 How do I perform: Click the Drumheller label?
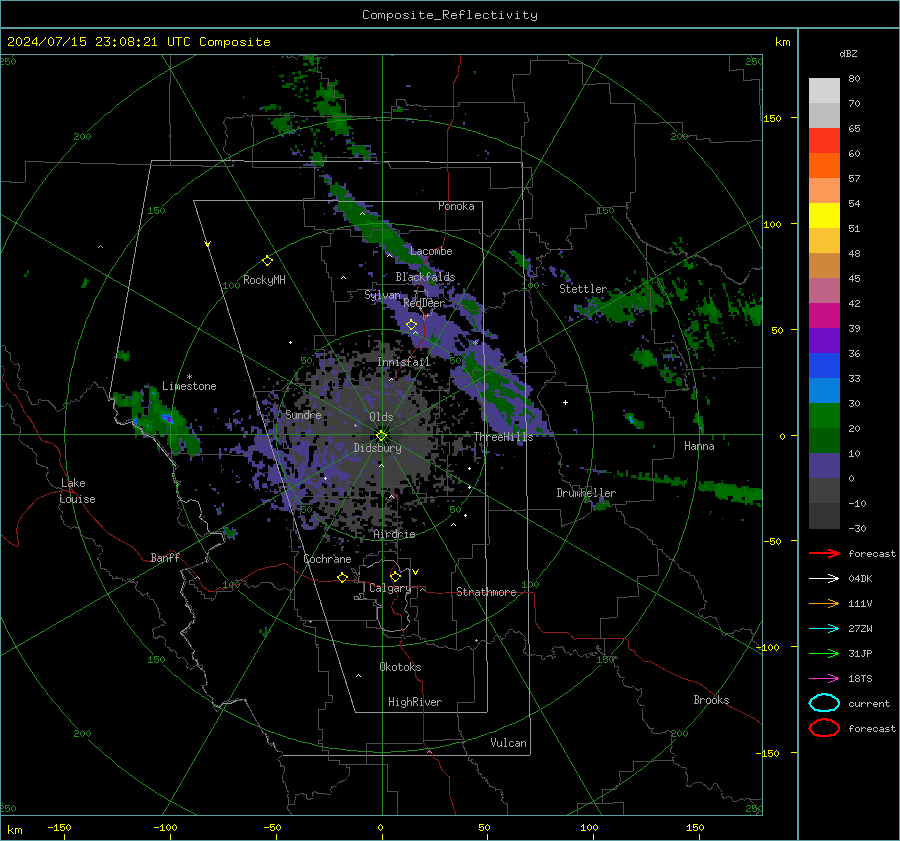(586, 493)
